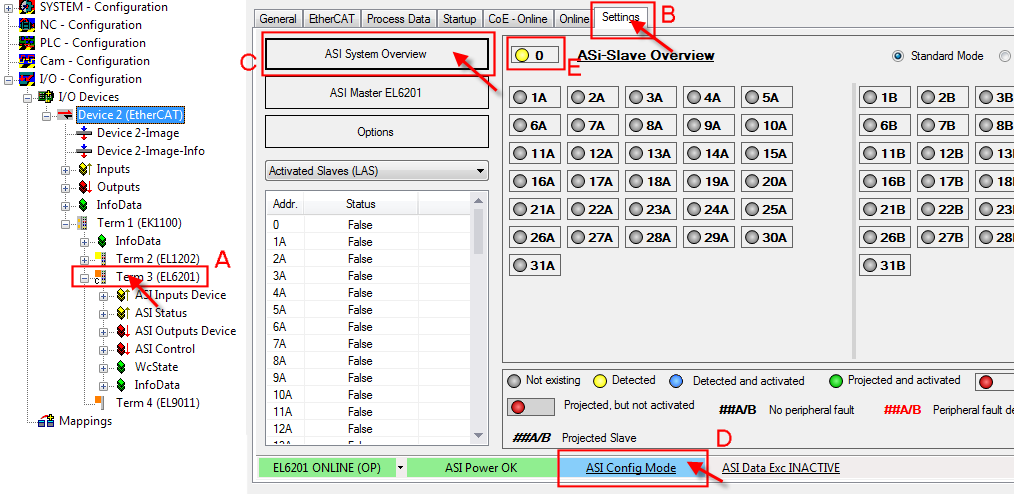Click the WcState green icon

[x=122, y=367]
